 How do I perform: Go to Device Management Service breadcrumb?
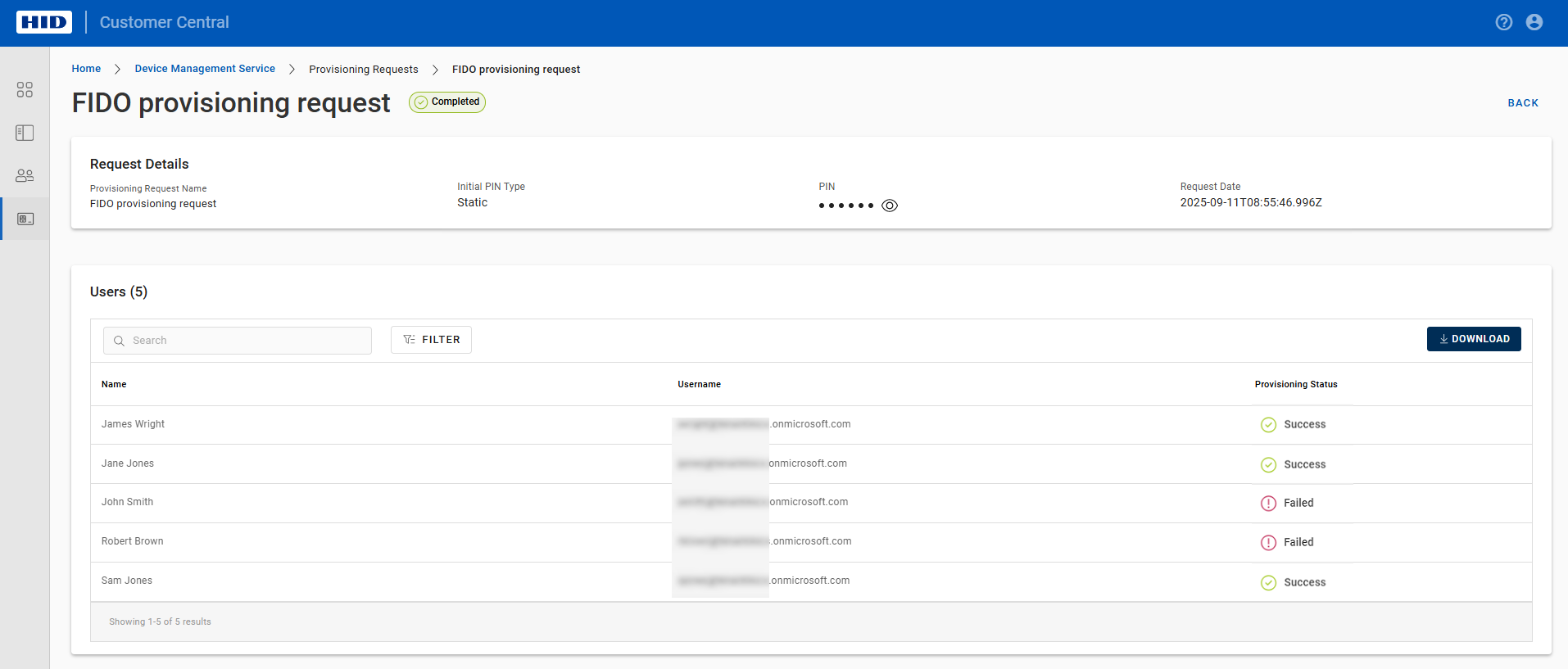tap(205, 69)
